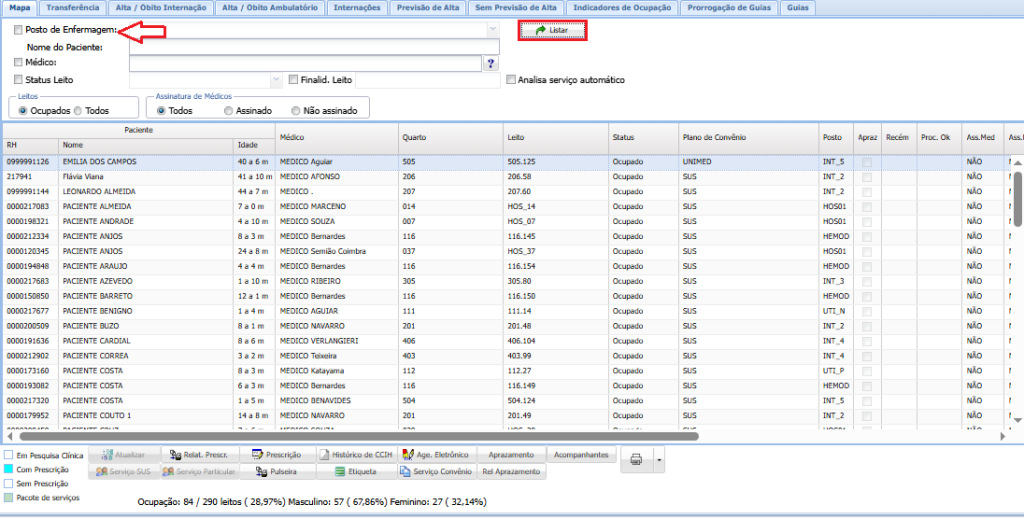Select the Mapa tab
The width and height of the screenshot is (1024, 519).
click(x=20, y=8)
